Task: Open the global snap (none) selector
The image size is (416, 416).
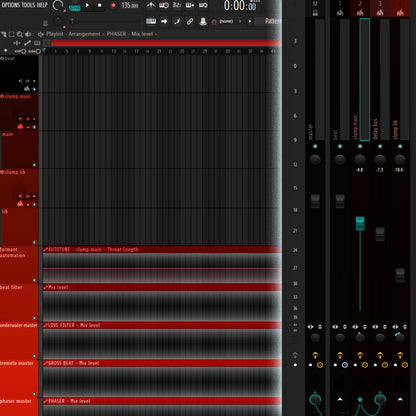Action: click(227, 21)
